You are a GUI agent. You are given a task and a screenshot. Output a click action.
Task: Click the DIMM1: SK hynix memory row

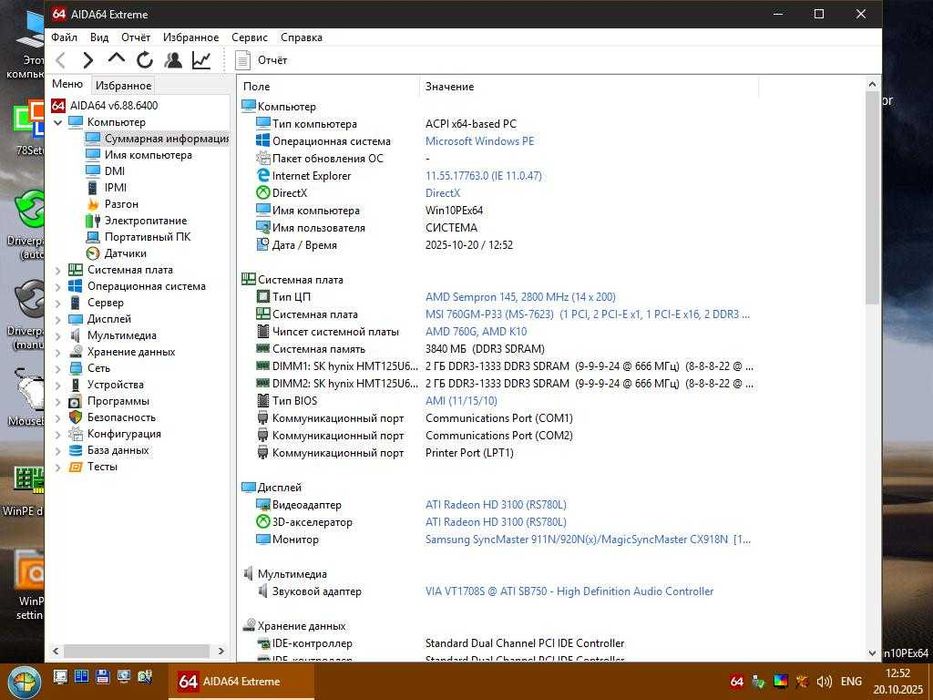(x=505, y=366)
